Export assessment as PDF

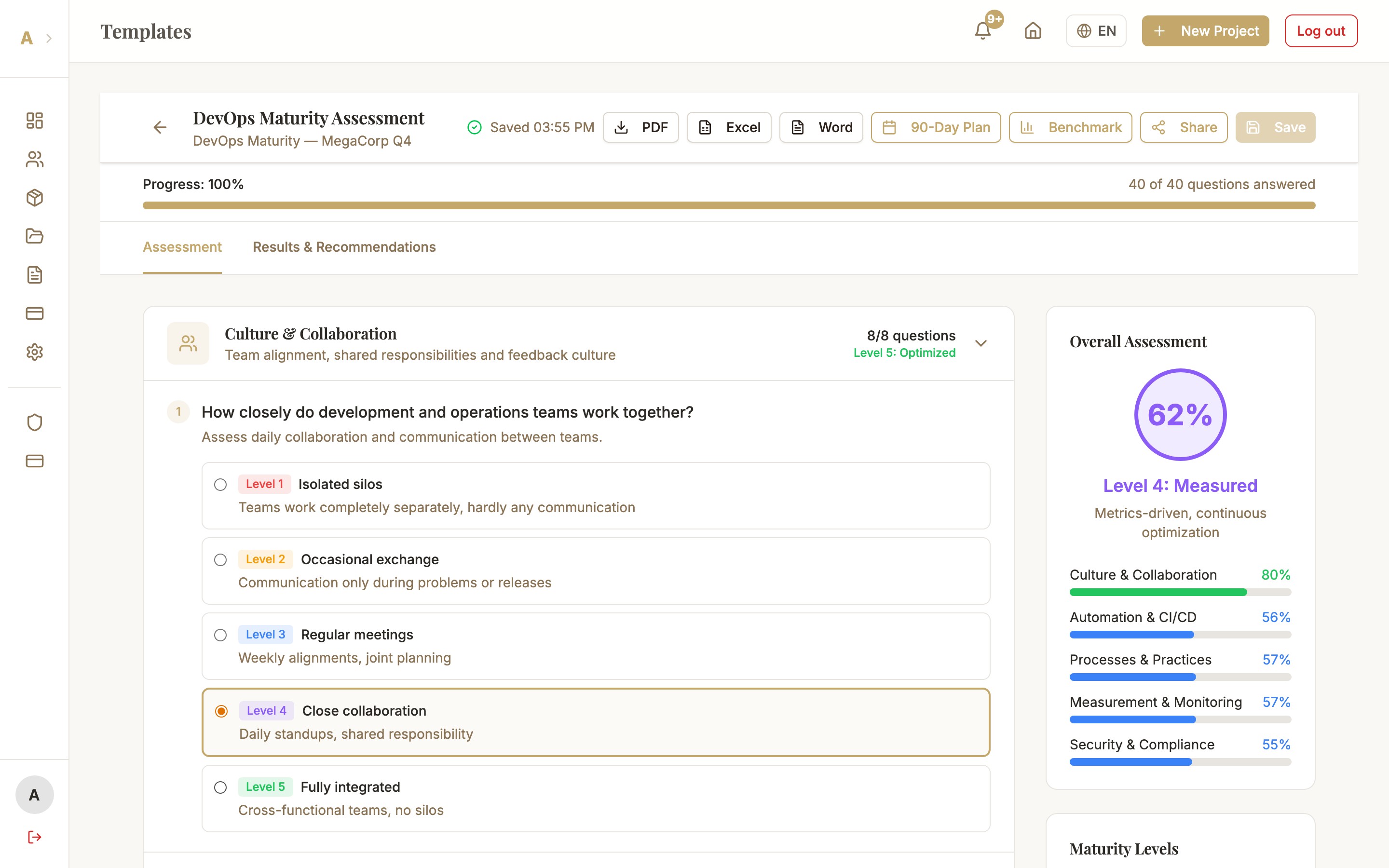coord(640,127)
